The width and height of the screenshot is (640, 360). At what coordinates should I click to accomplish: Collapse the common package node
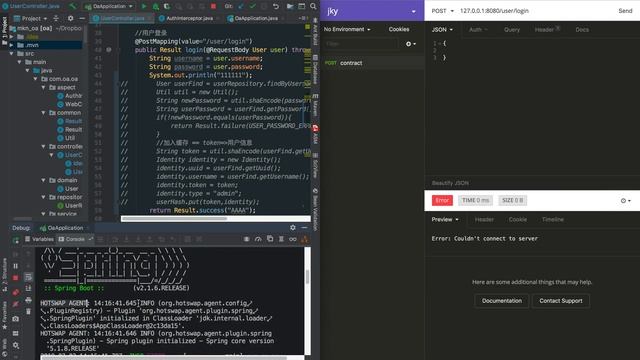(44, 113)
